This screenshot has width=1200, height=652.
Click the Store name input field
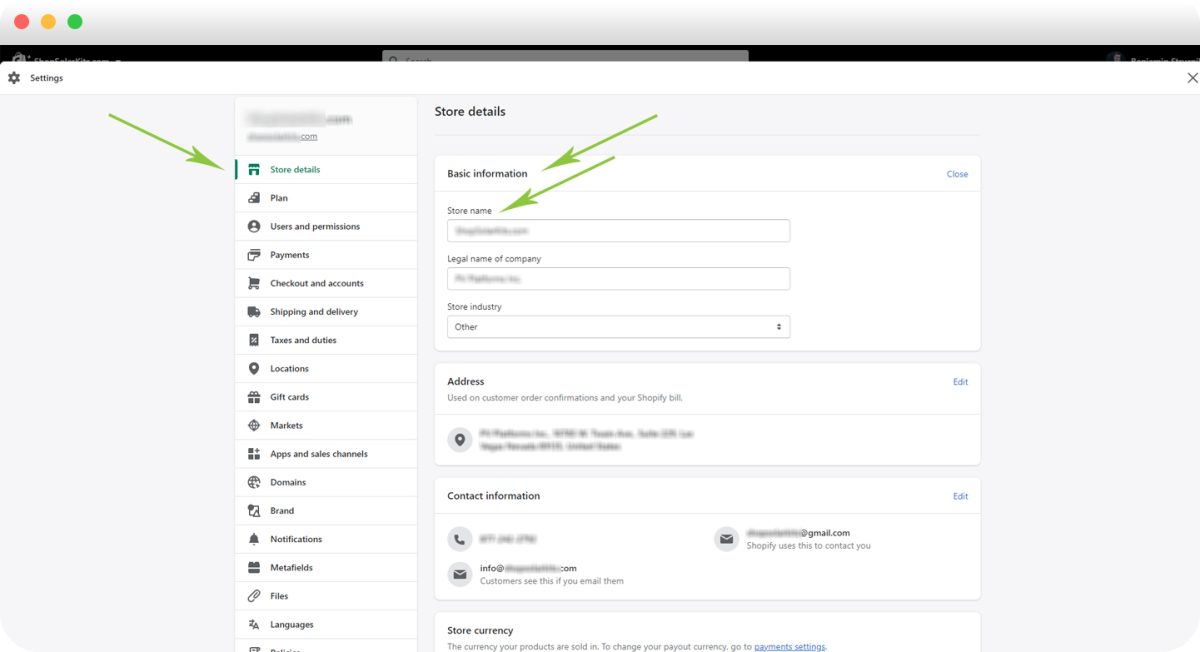coord(617,230)
